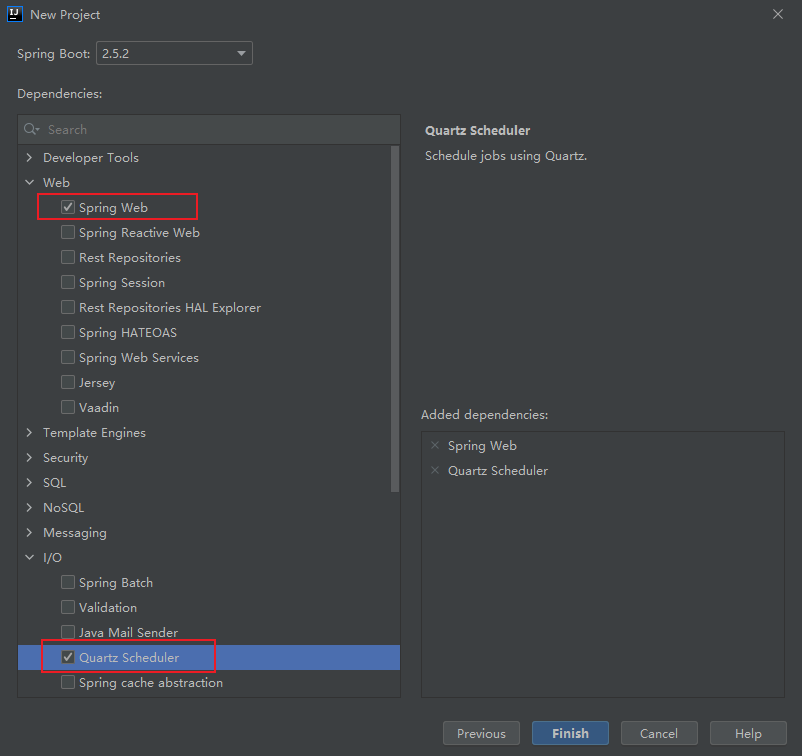Image resolution: width=802 pixels, height=756 pixels.
Task: Tick the Spring Session checkbox
Action: point(68,282)
